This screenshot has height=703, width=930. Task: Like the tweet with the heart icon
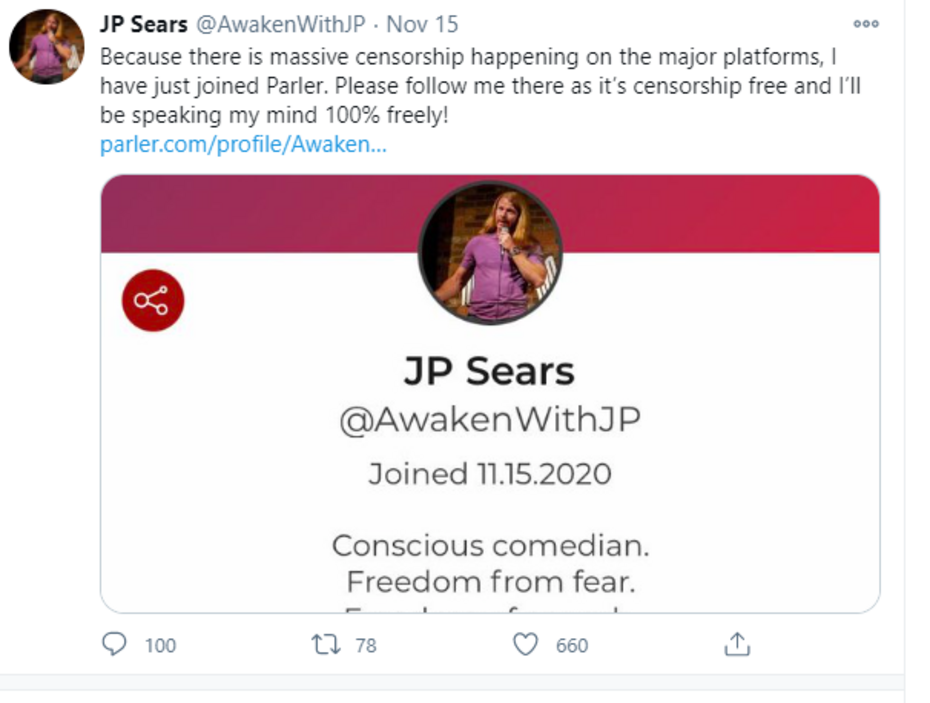tap(525, 644)
